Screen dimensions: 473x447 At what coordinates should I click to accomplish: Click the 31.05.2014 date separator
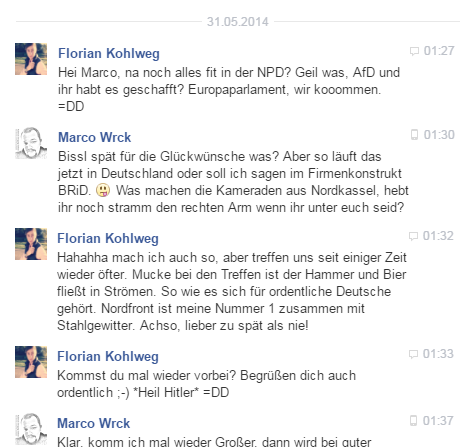click(237, 22)
